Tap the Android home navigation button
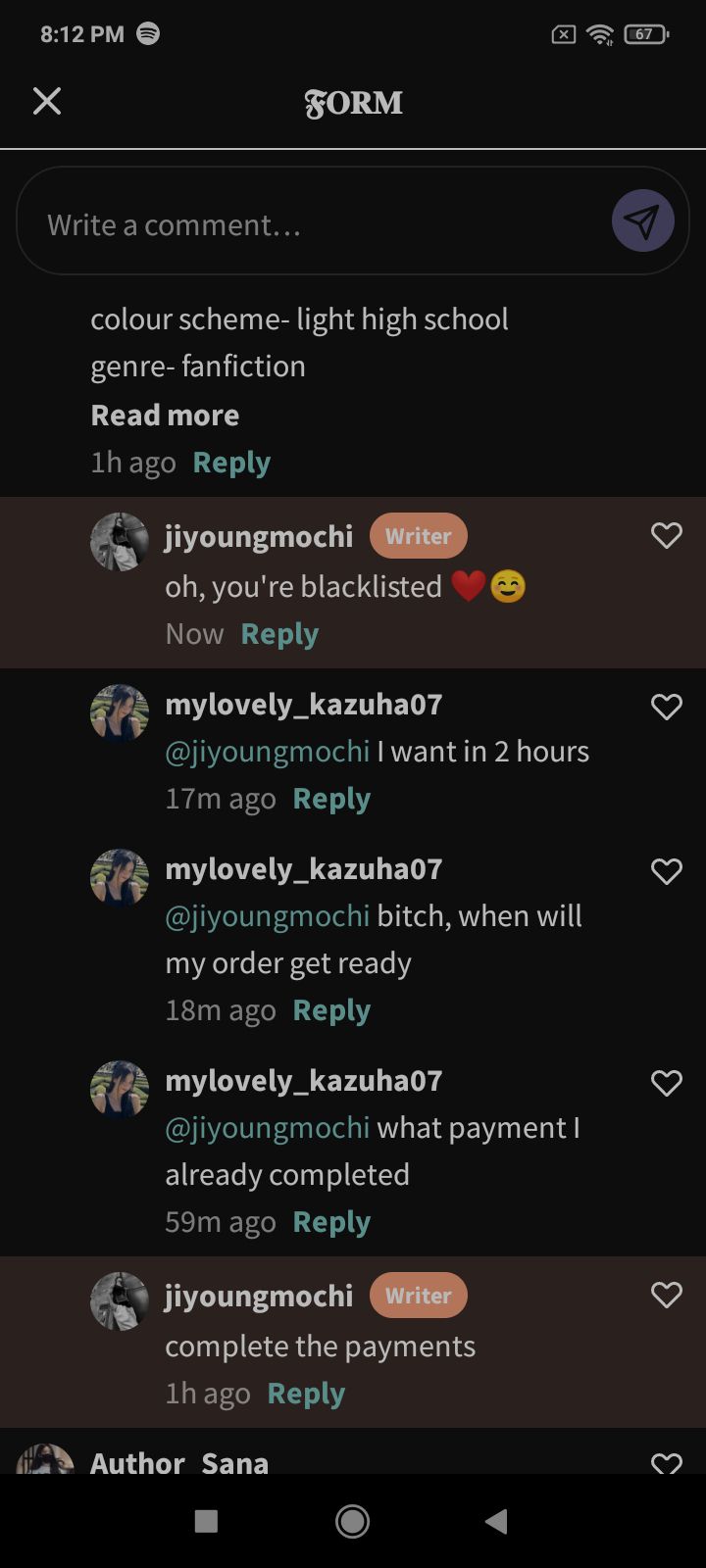This screenshot has height=1568, width=706. point(352,1521)
